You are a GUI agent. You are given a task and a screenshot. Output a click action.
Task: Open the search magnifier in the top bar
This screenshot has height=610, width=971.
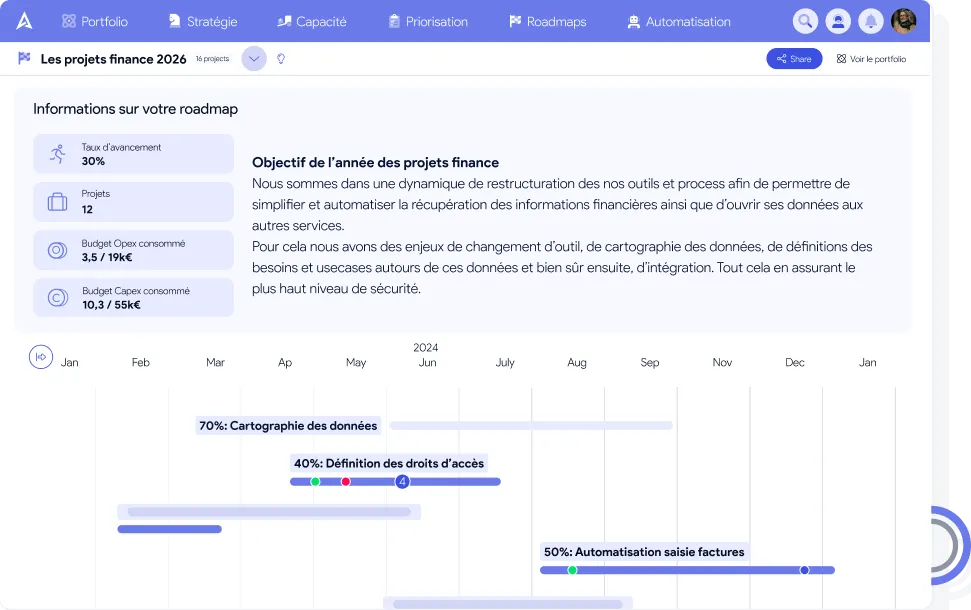tap(805, 20)
